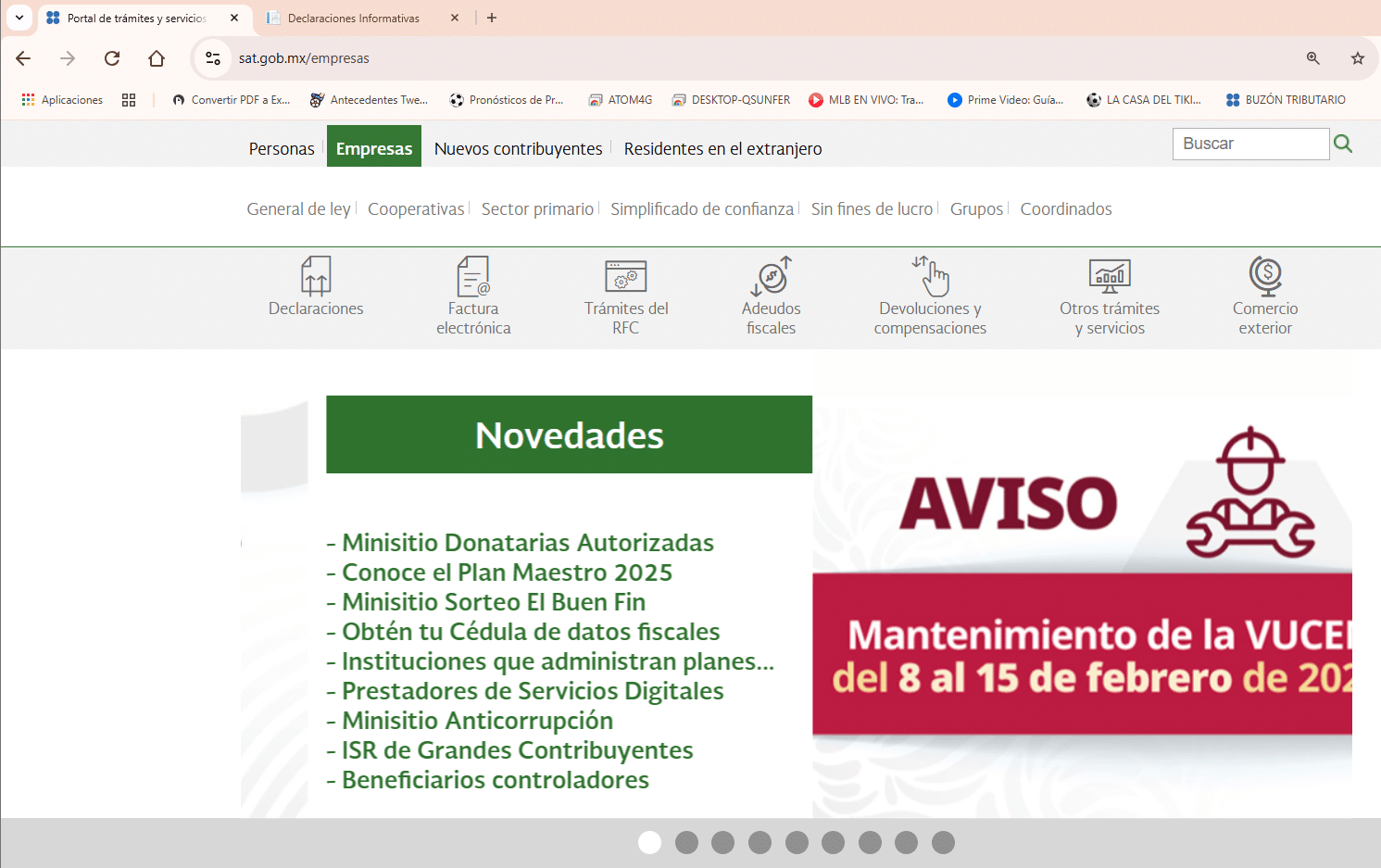
Task: Click the green search magnifier button
Action: [1343, 144]
